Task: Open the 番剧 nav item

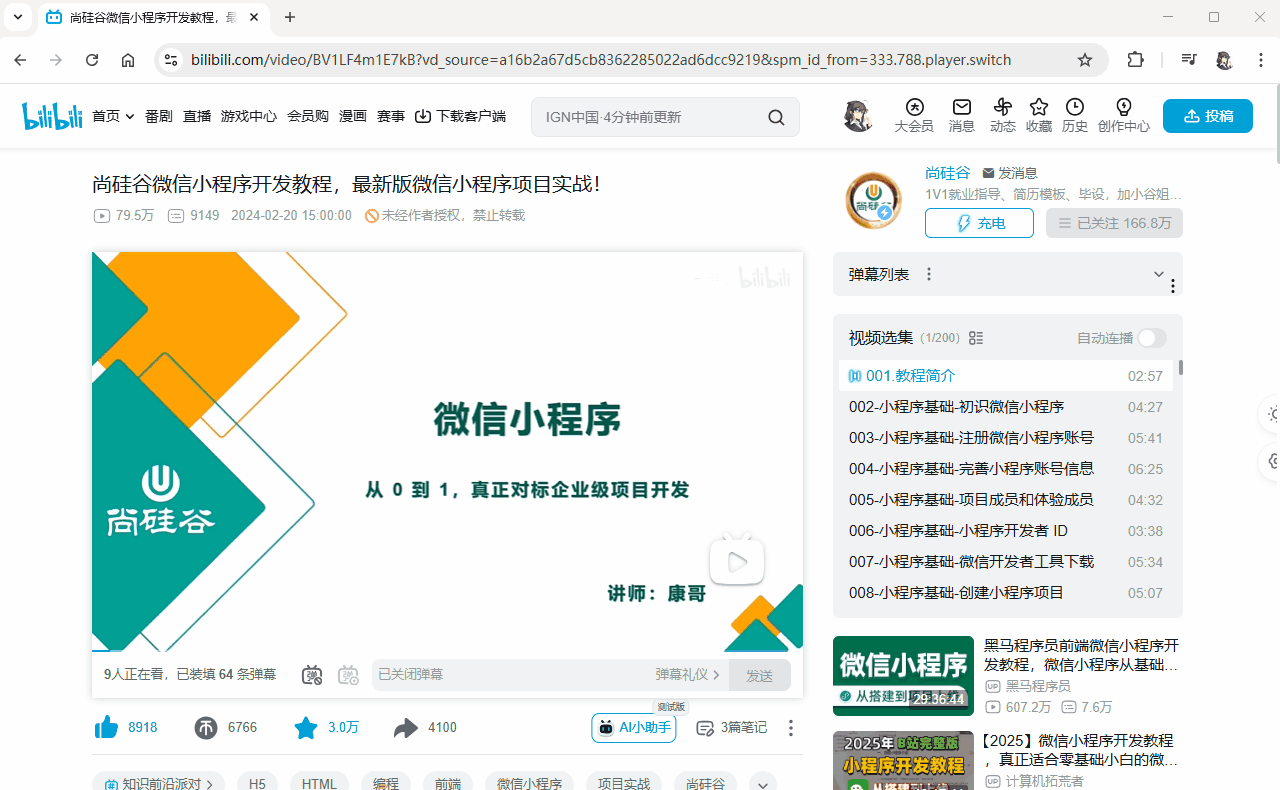Action: [159, 117]
